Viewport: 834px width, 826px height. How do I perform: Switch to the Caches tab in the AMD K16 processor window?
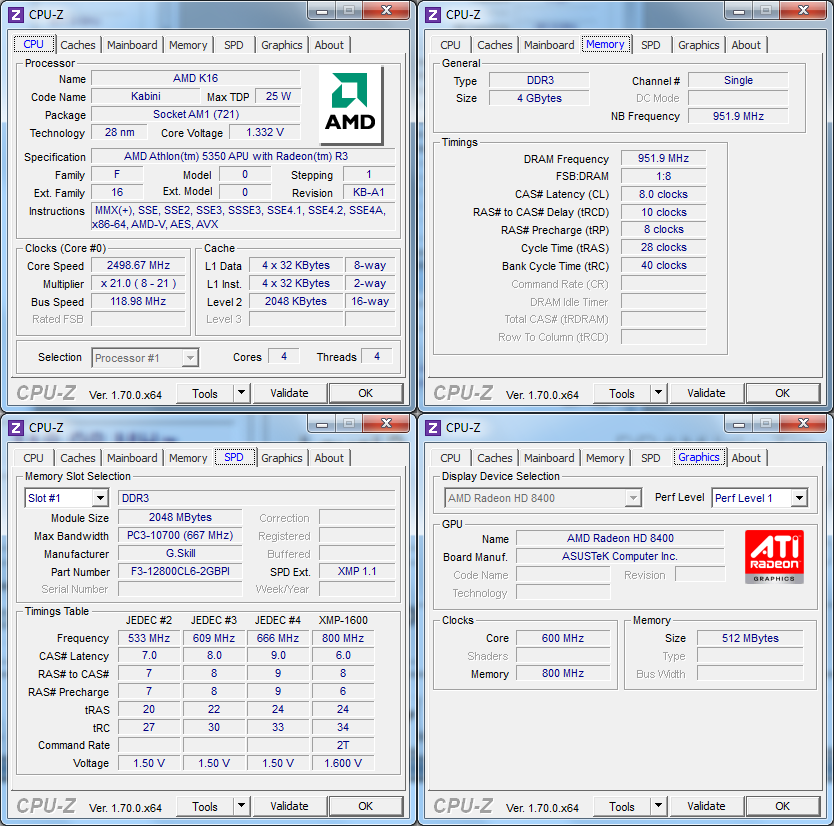78,45
